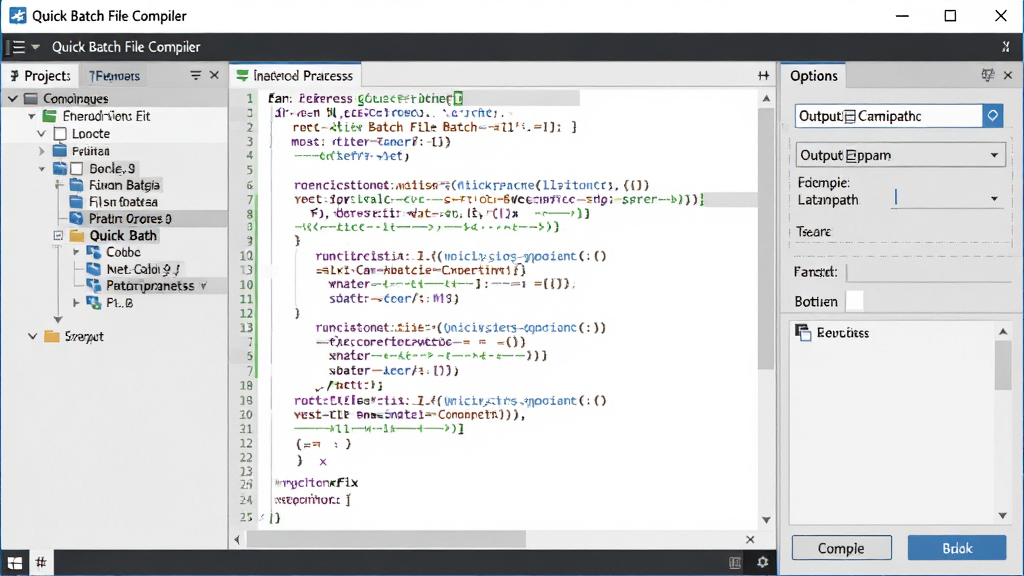
Task: Close the Options panel
Action: (1008, 76)
